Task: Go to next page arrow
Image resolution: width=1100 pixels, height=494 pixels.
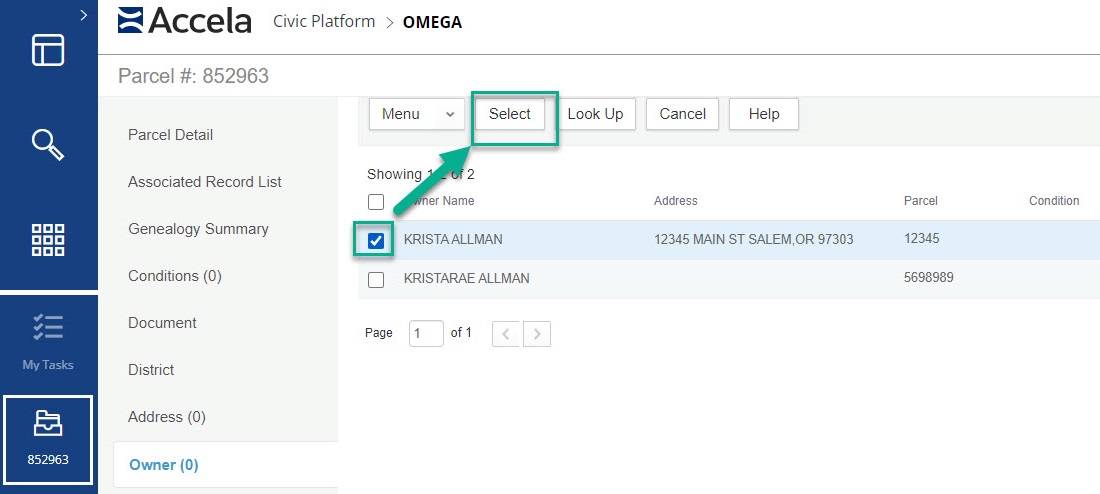Action: coord(537,334)
